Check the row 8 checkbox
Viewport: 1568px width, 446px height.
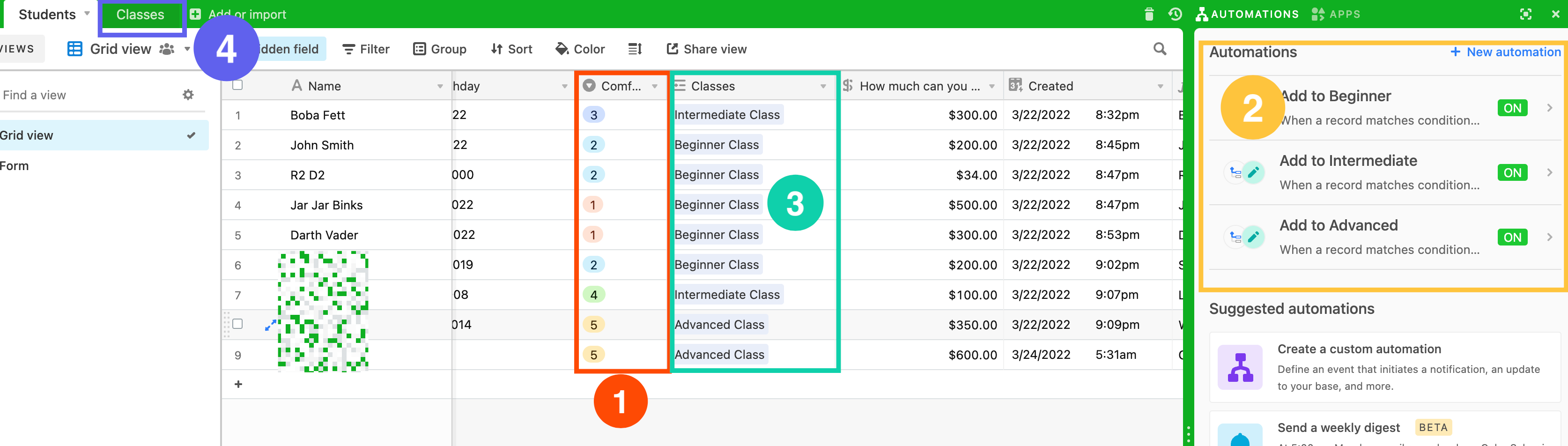point(237,324)
